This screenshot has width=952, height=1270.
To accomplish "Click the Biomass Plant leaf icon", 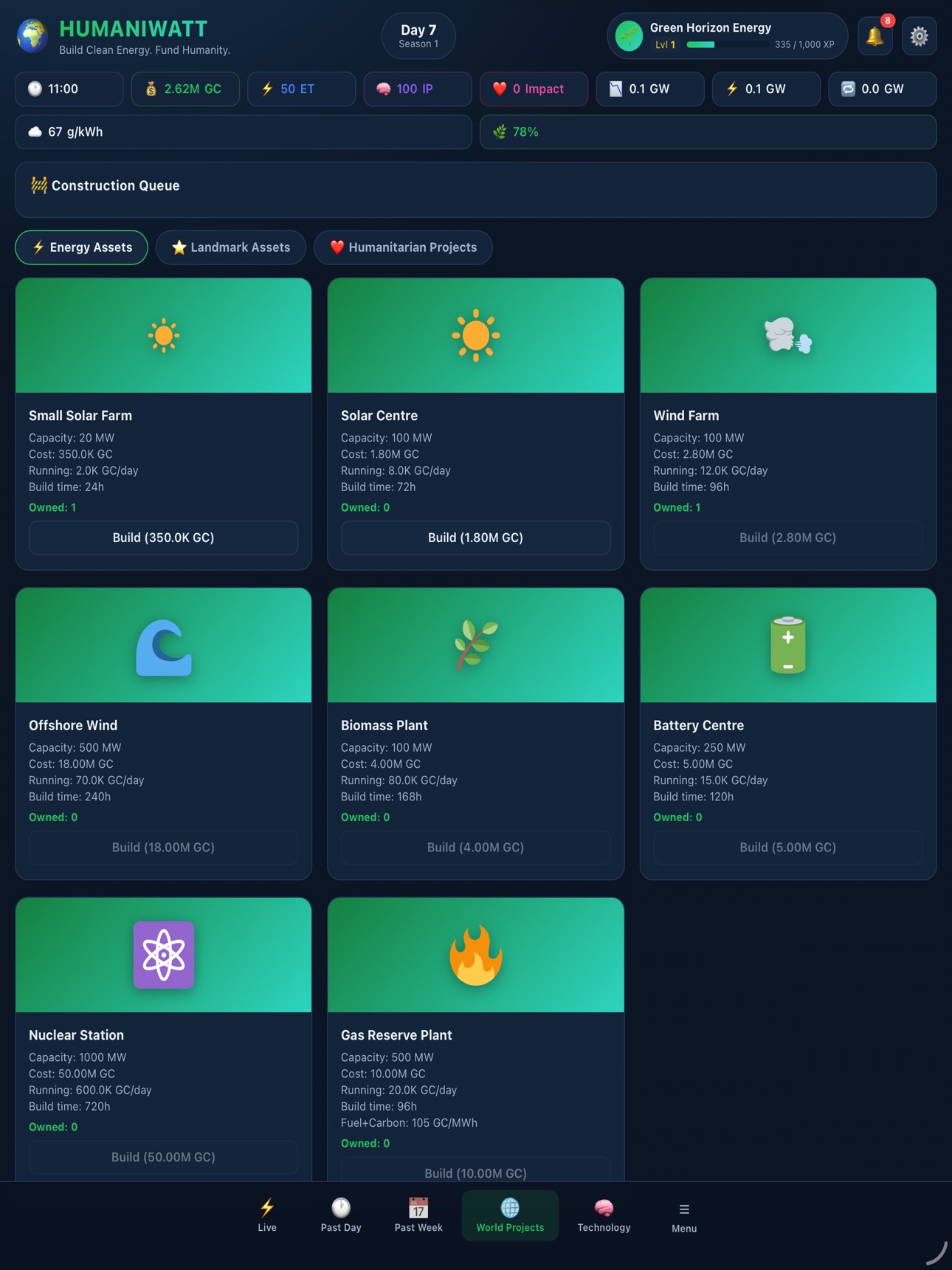I will pos(476,645).
